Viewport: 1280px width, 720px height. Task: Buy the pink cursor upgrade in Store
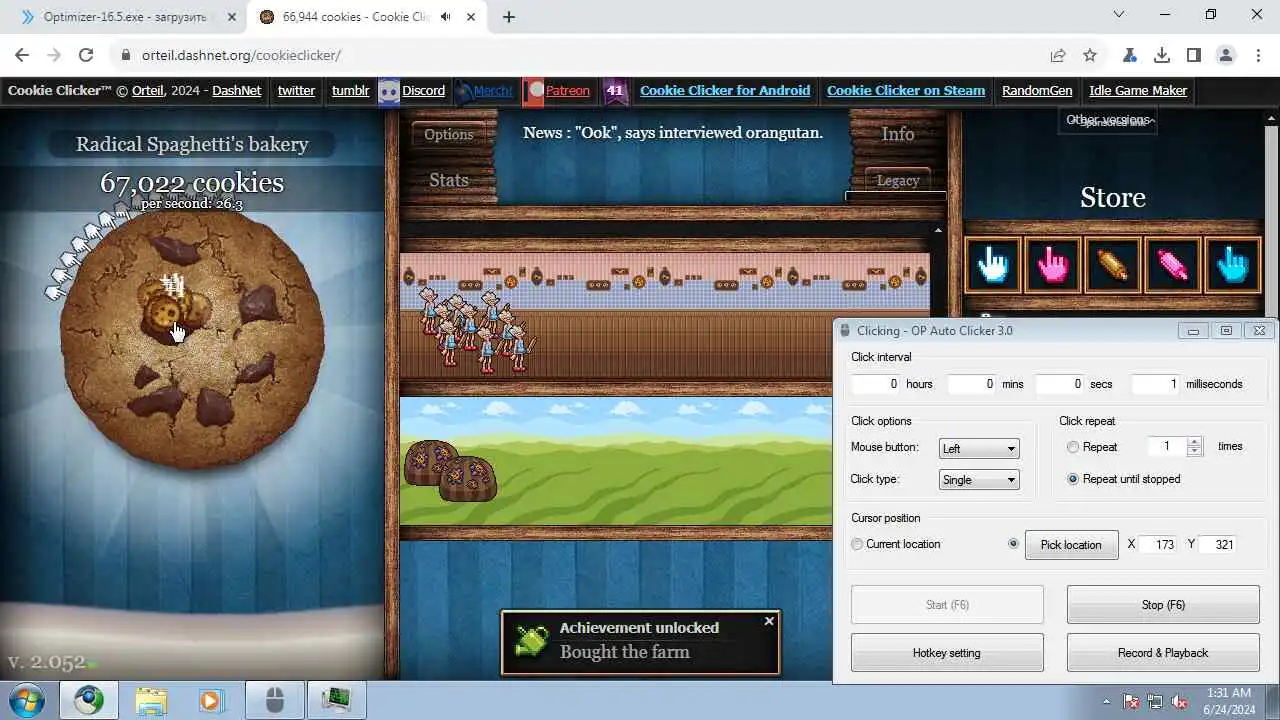pyautogui.click(x=1053, y=265)
